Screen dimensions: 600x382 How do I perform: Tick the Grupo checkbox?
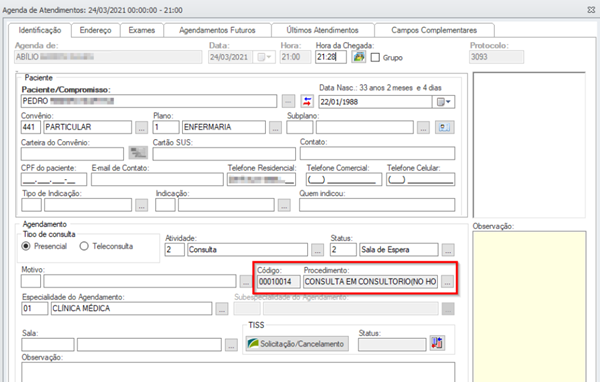375,57
